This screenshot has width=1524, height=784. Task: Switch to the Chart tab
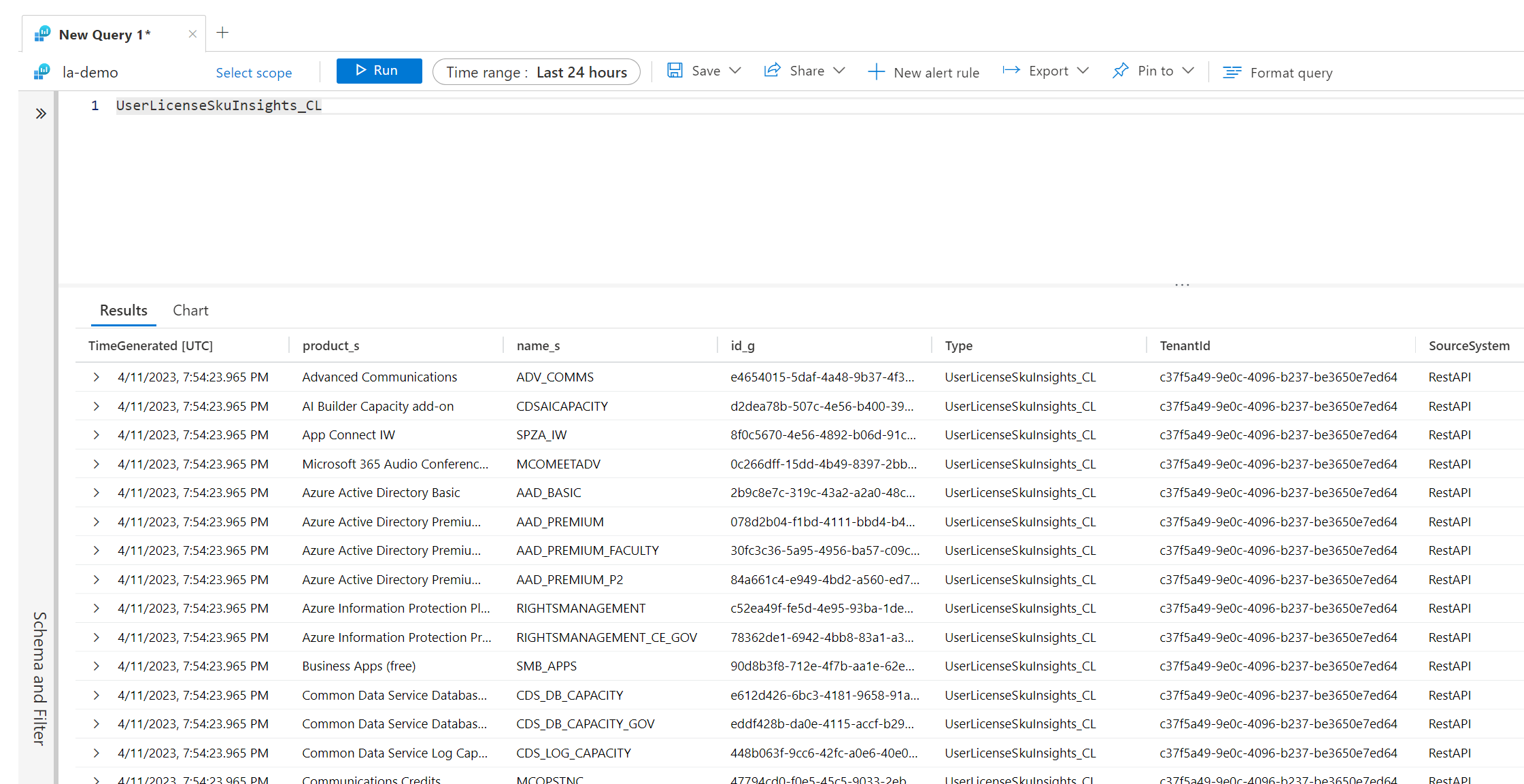pyautogui.click(x=190, y=310)
